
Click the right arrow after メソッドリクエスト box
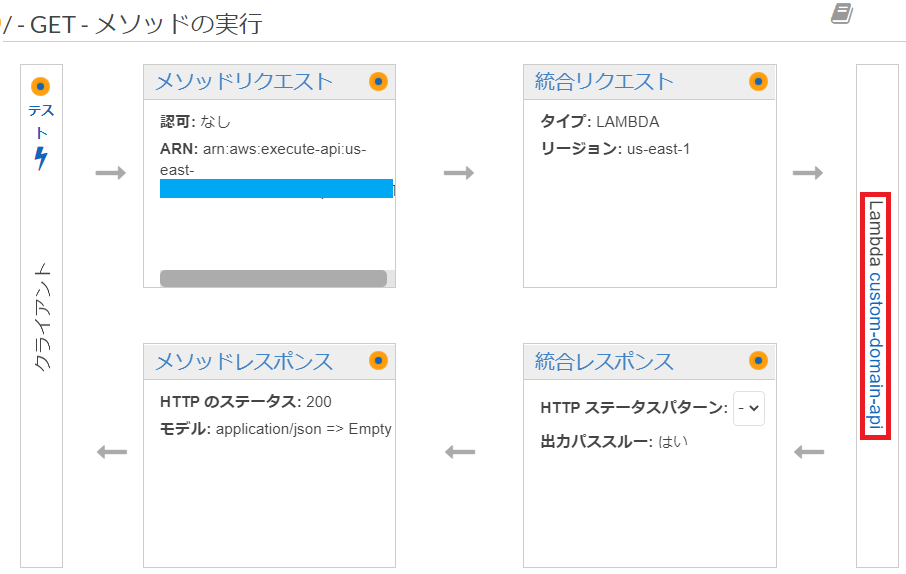(x=459, y=172)
